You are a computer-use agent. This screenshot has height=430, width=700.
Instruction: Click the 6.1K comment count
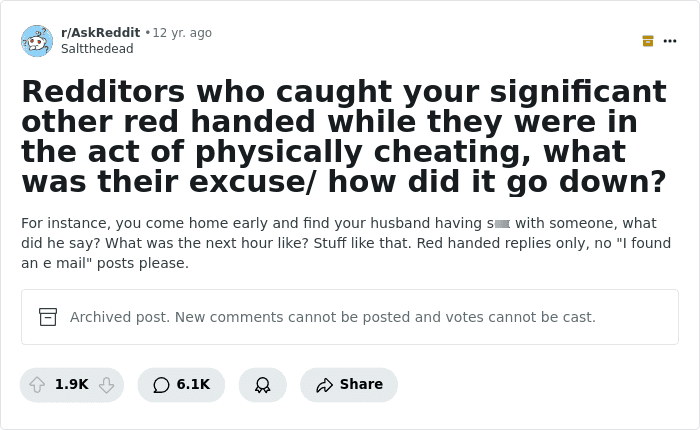[x=193, y=384]
